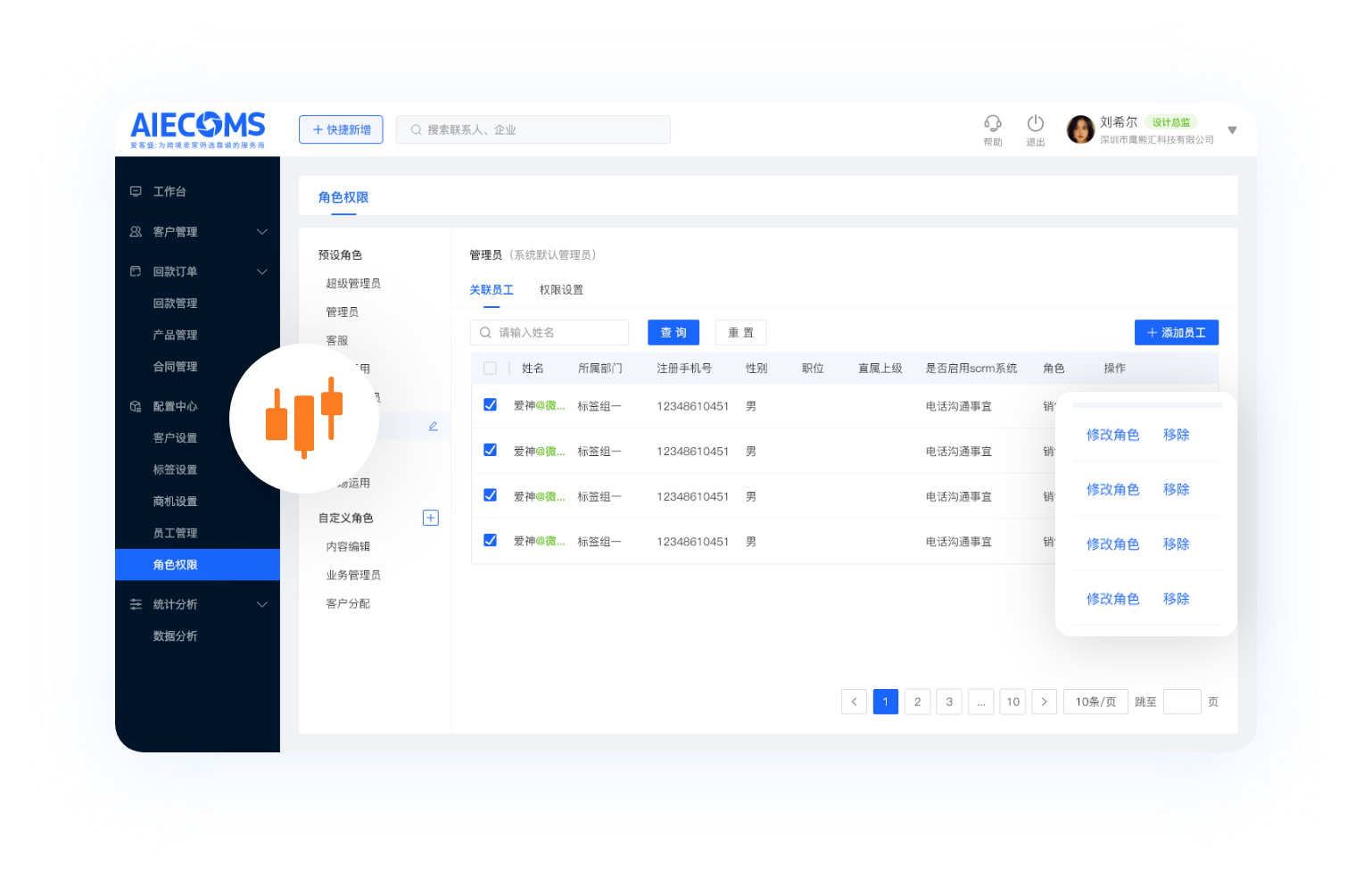This screenshot has width=1372, height=880.
Task: Switch to the 权限设置 tab
Action: [561, 290]
